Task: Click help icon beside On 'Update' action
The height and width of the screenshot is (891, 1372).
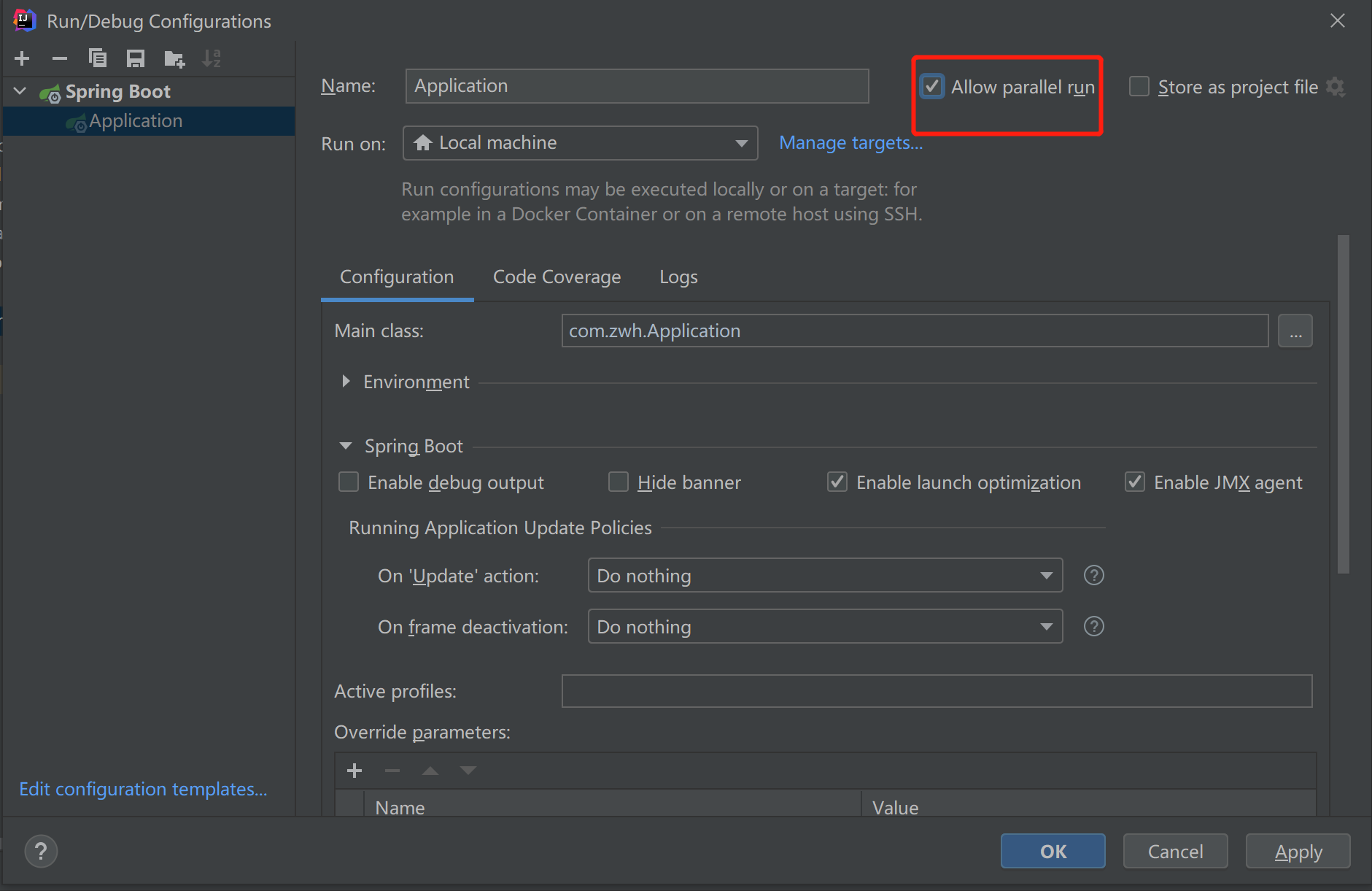Action: pos(1093,575)
